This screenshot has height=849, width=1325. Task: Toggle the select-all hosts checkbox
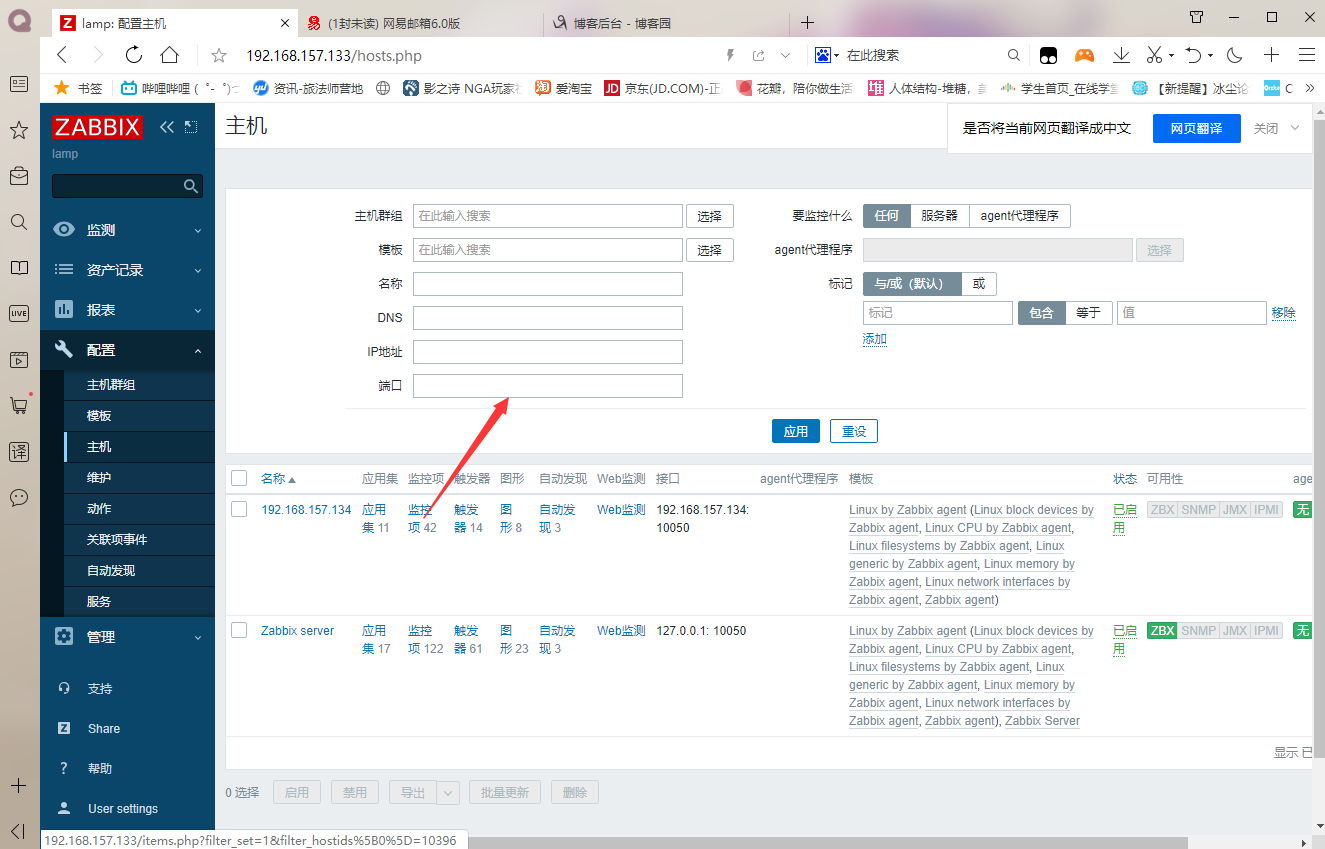point(239,478)
